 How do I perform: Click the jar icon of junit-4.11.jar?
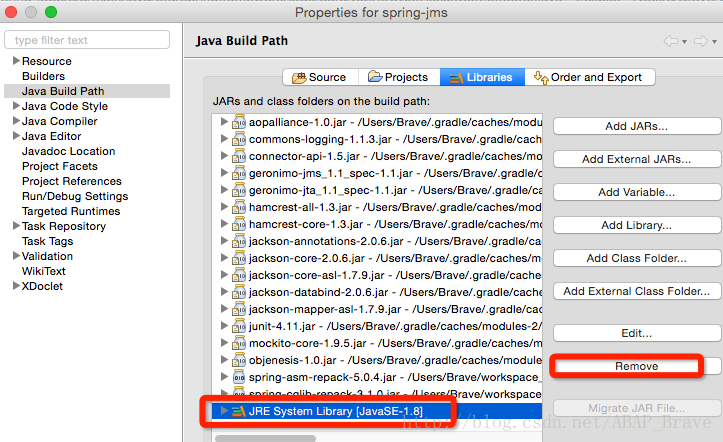pos(238,326)
